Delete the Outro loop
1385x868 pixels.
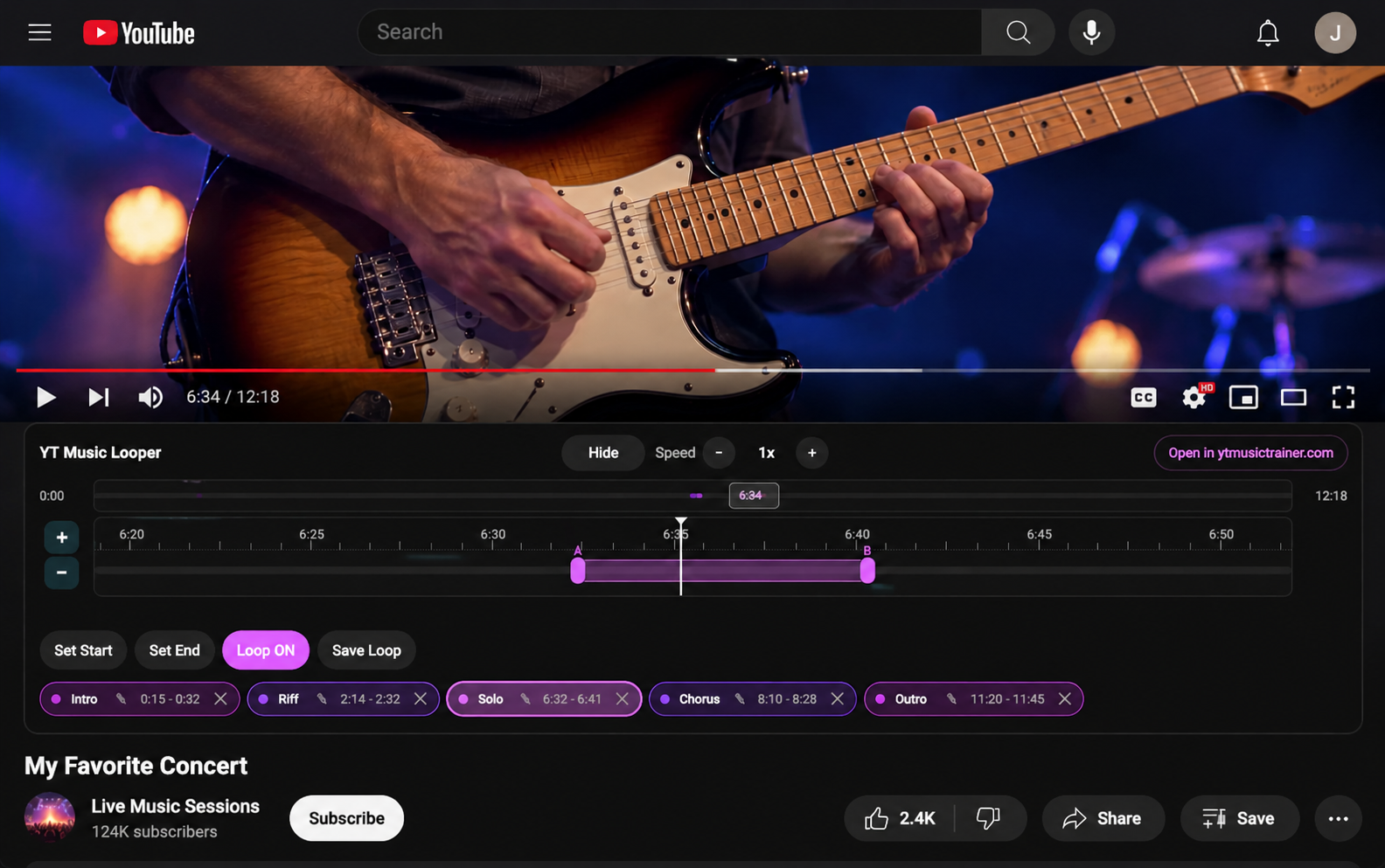click(1065, 699)
